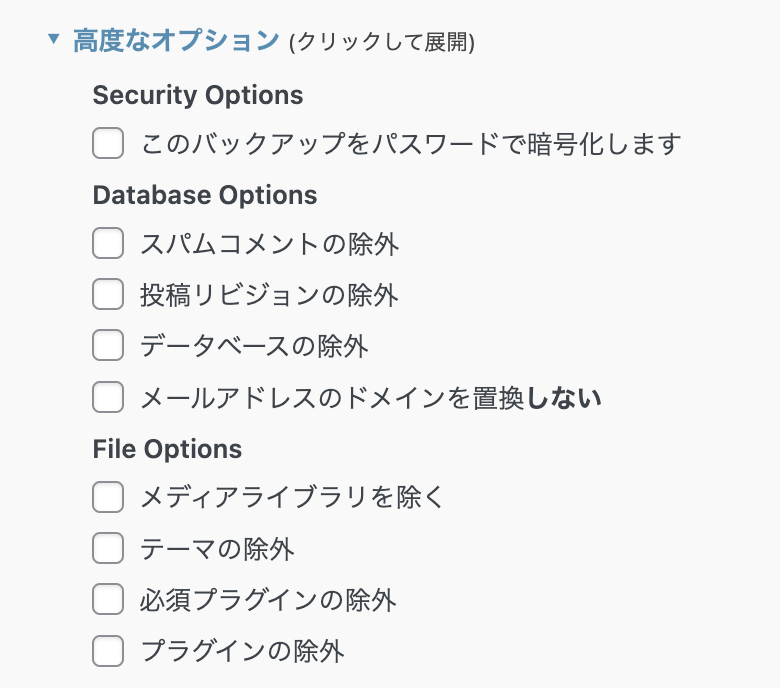Click the データベースの除外 label text
Viewport: 780px width, 688px height.
[x=254, y=346]
